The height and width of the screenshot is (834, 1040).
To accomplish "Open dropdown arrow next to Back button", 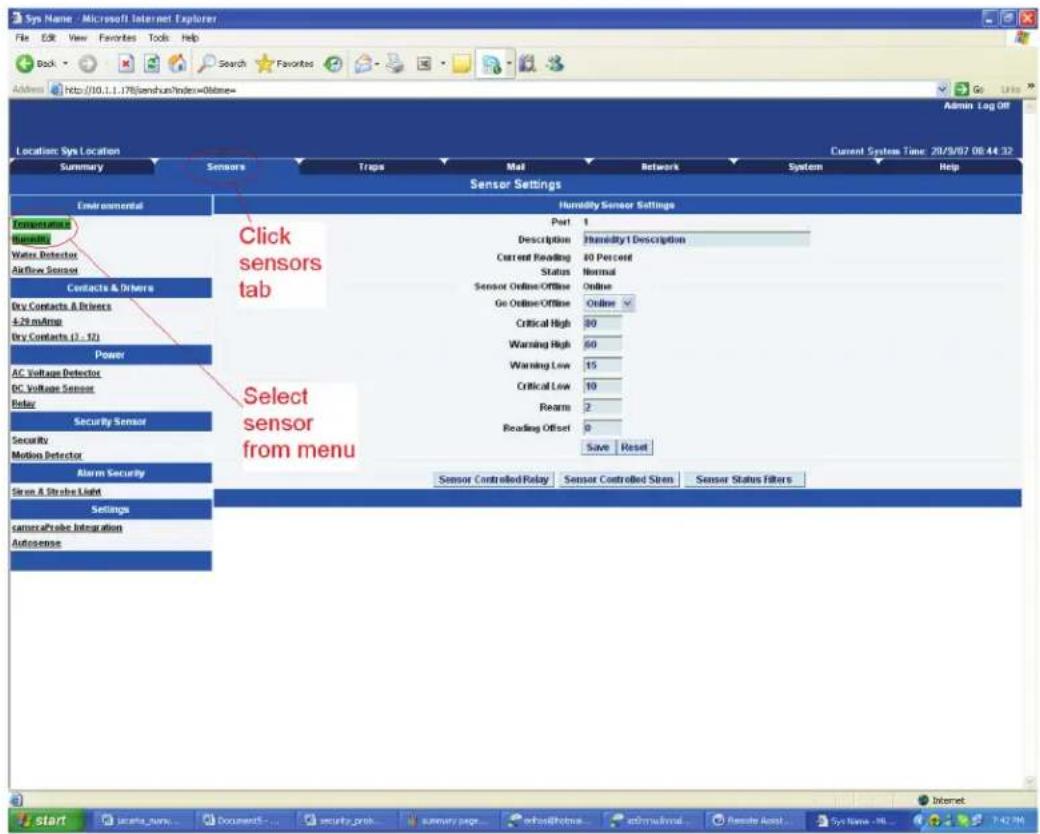I will pos(66,64).
